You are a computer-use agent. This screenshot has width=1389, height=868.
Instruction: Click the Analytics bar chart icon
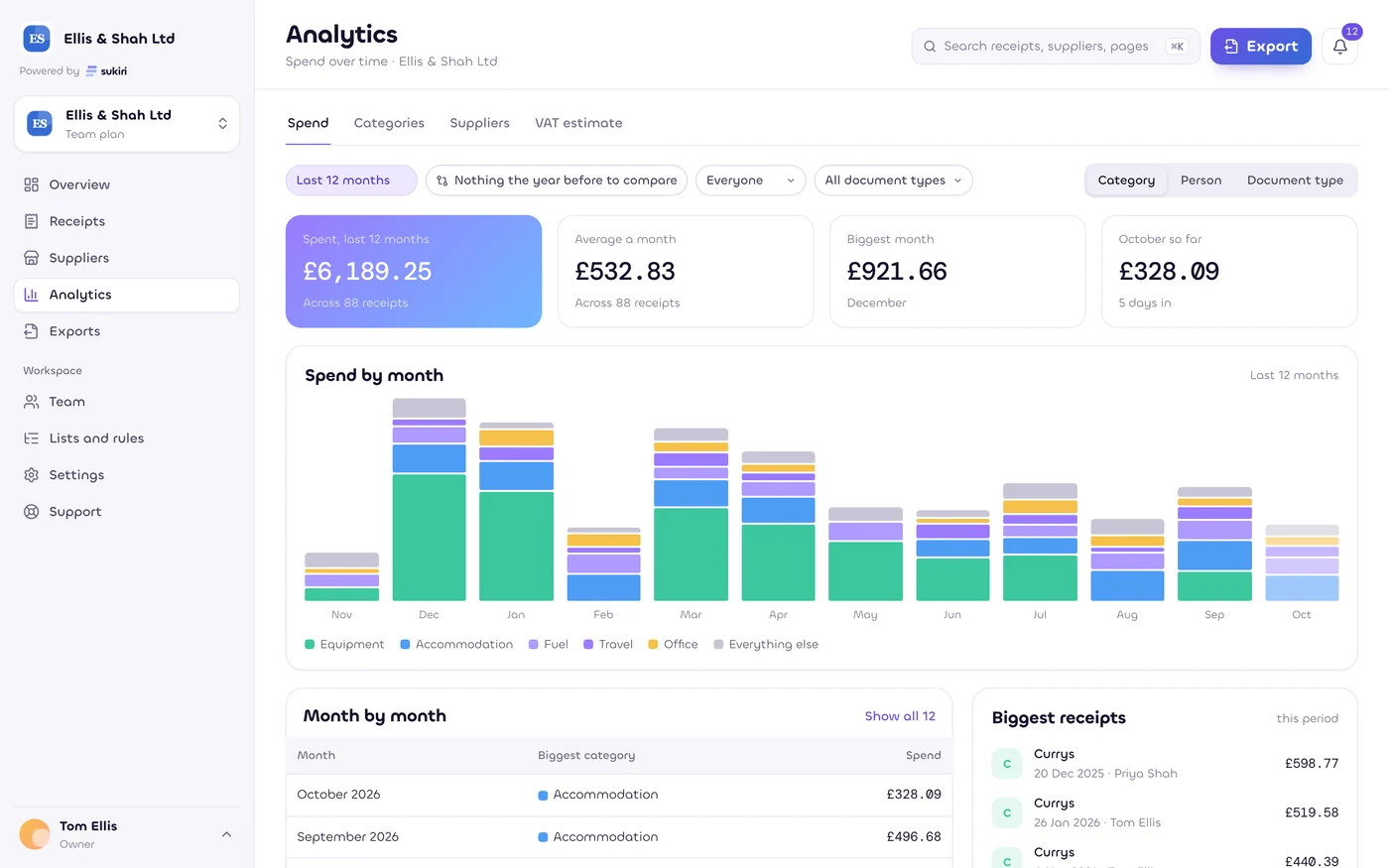pyautogui.click(x=32, y=295)
